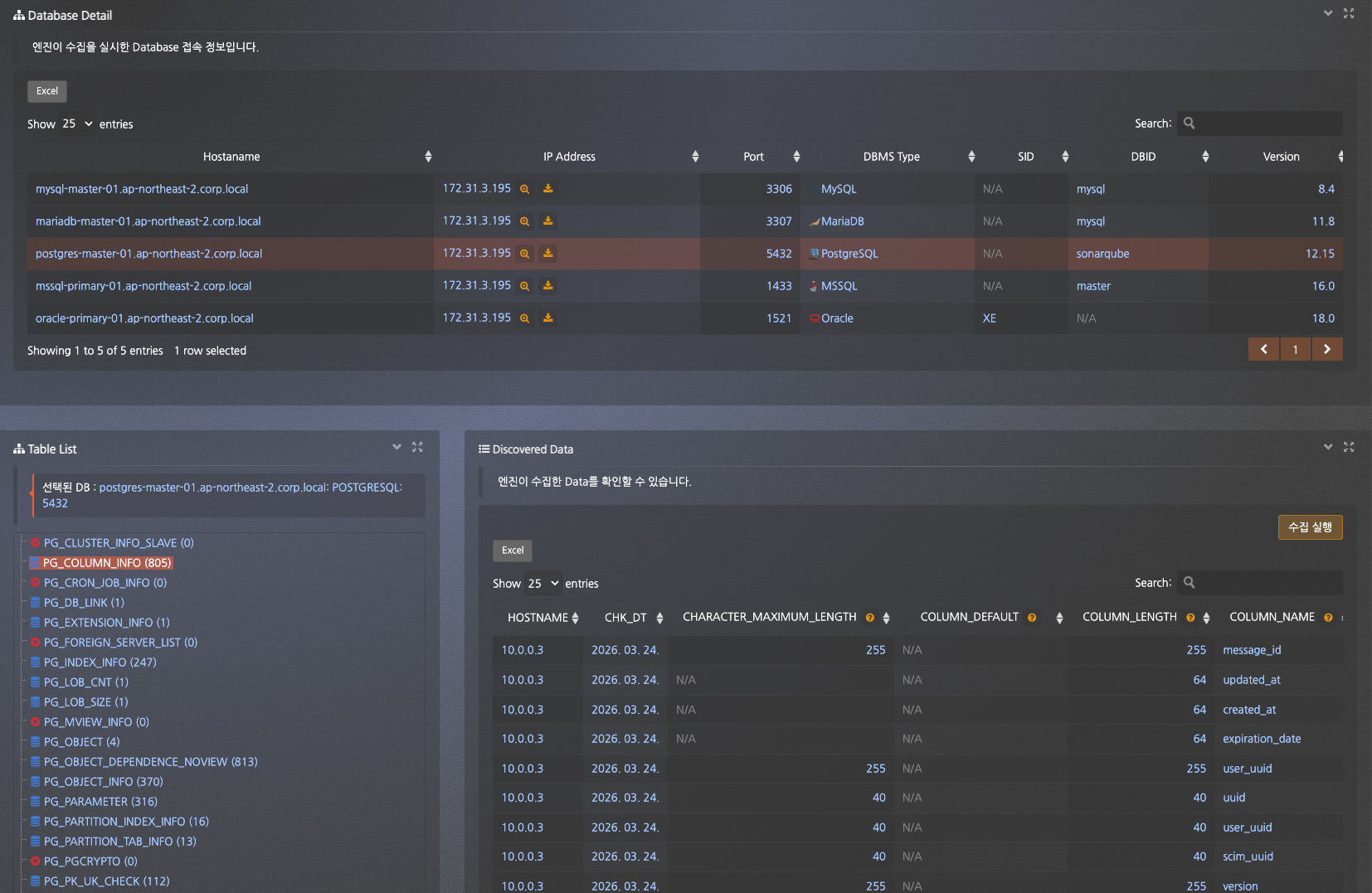
Task: Click magnifier icon in mysql-master row
Action: coord(524,189)
